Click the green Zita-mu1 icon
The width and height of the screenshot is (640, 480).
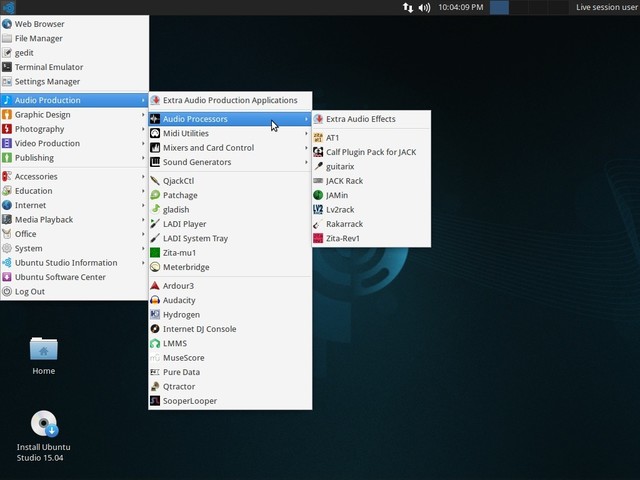(x=155, y=253)
